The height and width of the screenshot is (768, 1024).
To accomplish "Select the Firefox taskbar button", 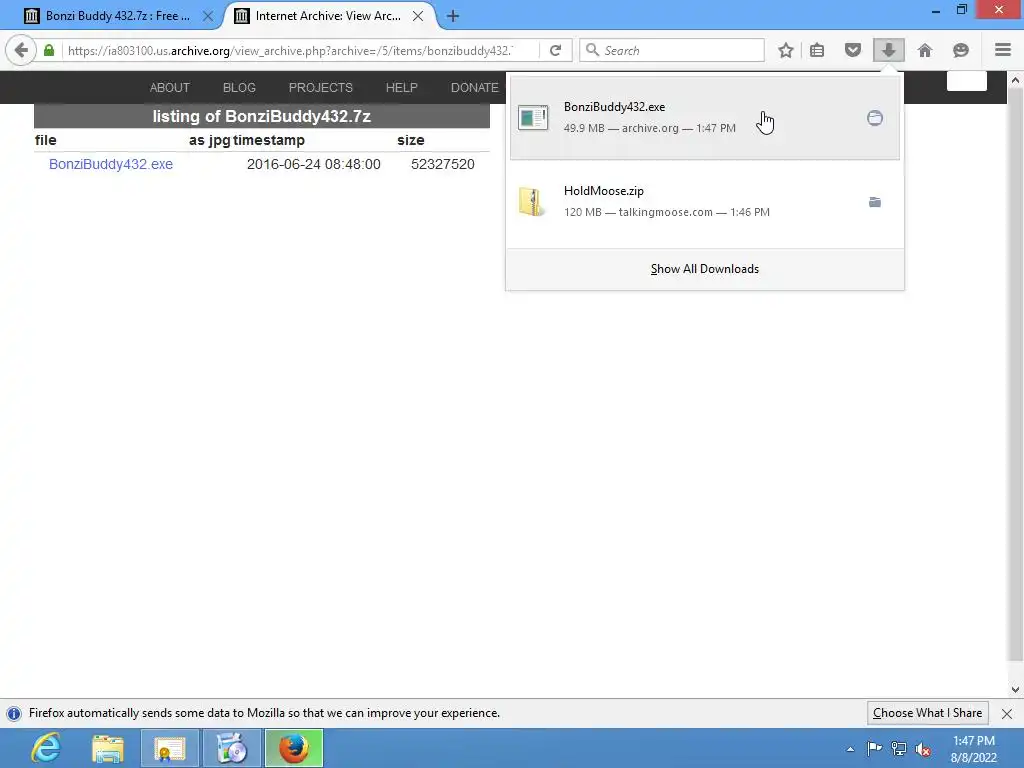I will pyautogui.click(x=294, y=748).
